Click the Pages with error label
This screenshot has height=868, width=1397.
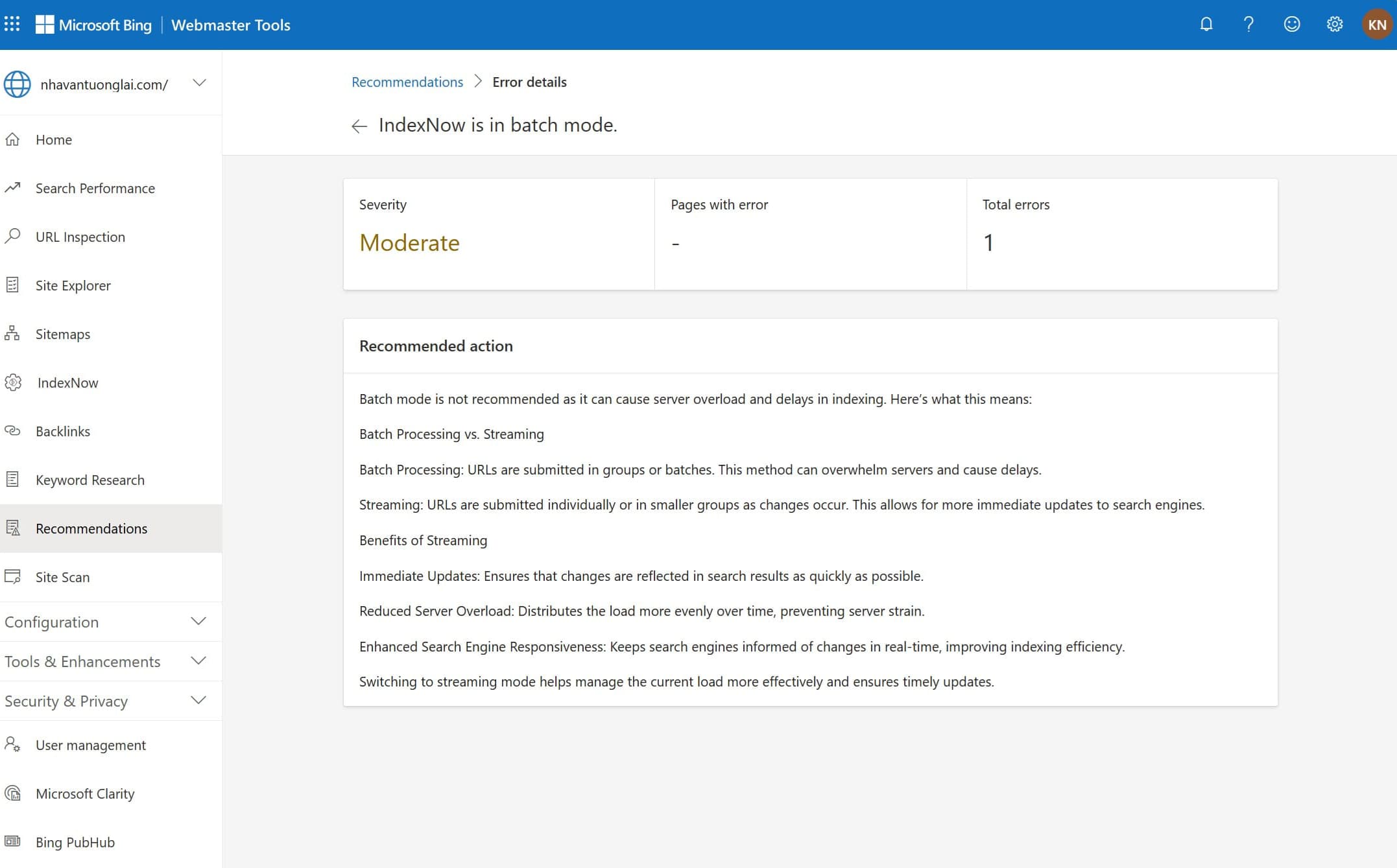[x=719, y=204]
